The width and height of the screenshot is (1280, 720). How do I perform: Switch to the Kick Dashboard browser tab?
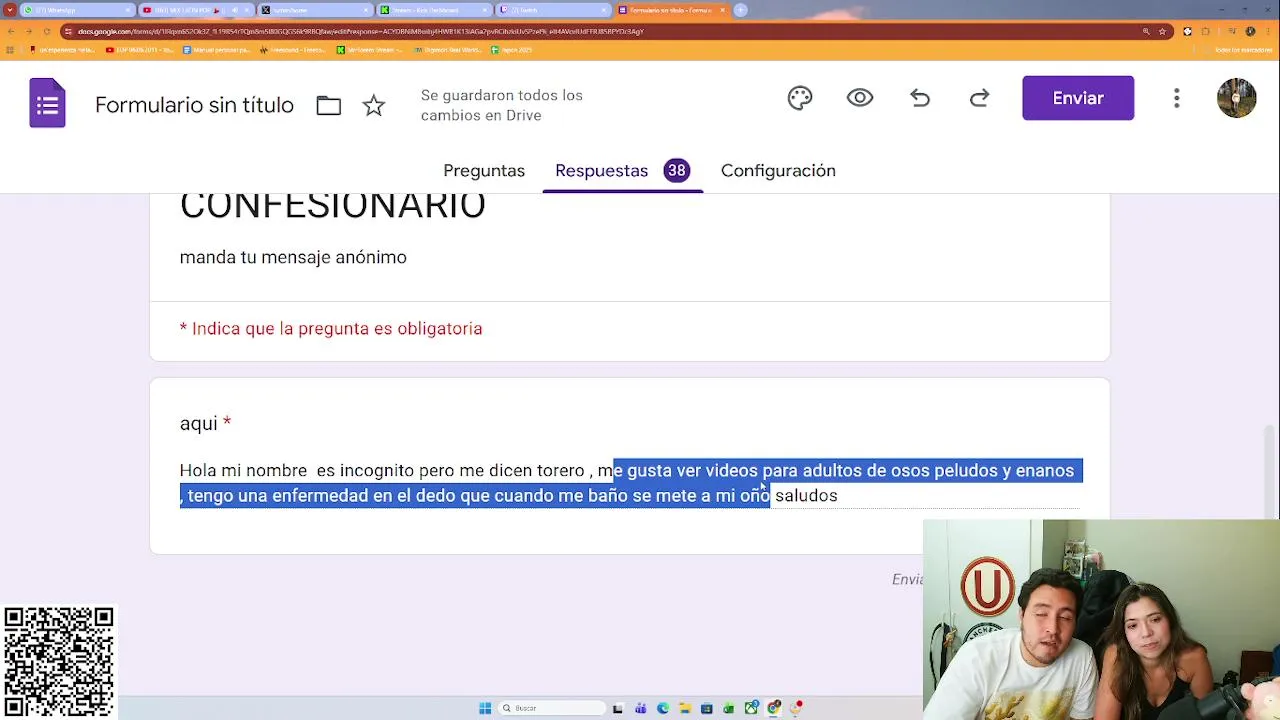(434, 10)
